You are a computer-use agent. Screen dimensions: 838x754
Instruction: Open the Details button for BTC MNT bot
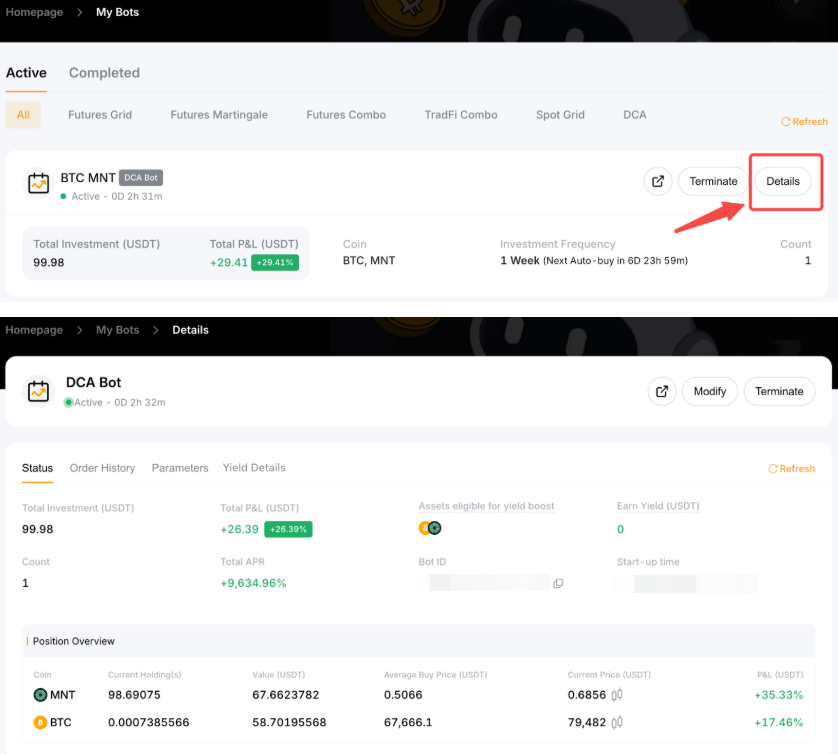click(x=783, y=181)
